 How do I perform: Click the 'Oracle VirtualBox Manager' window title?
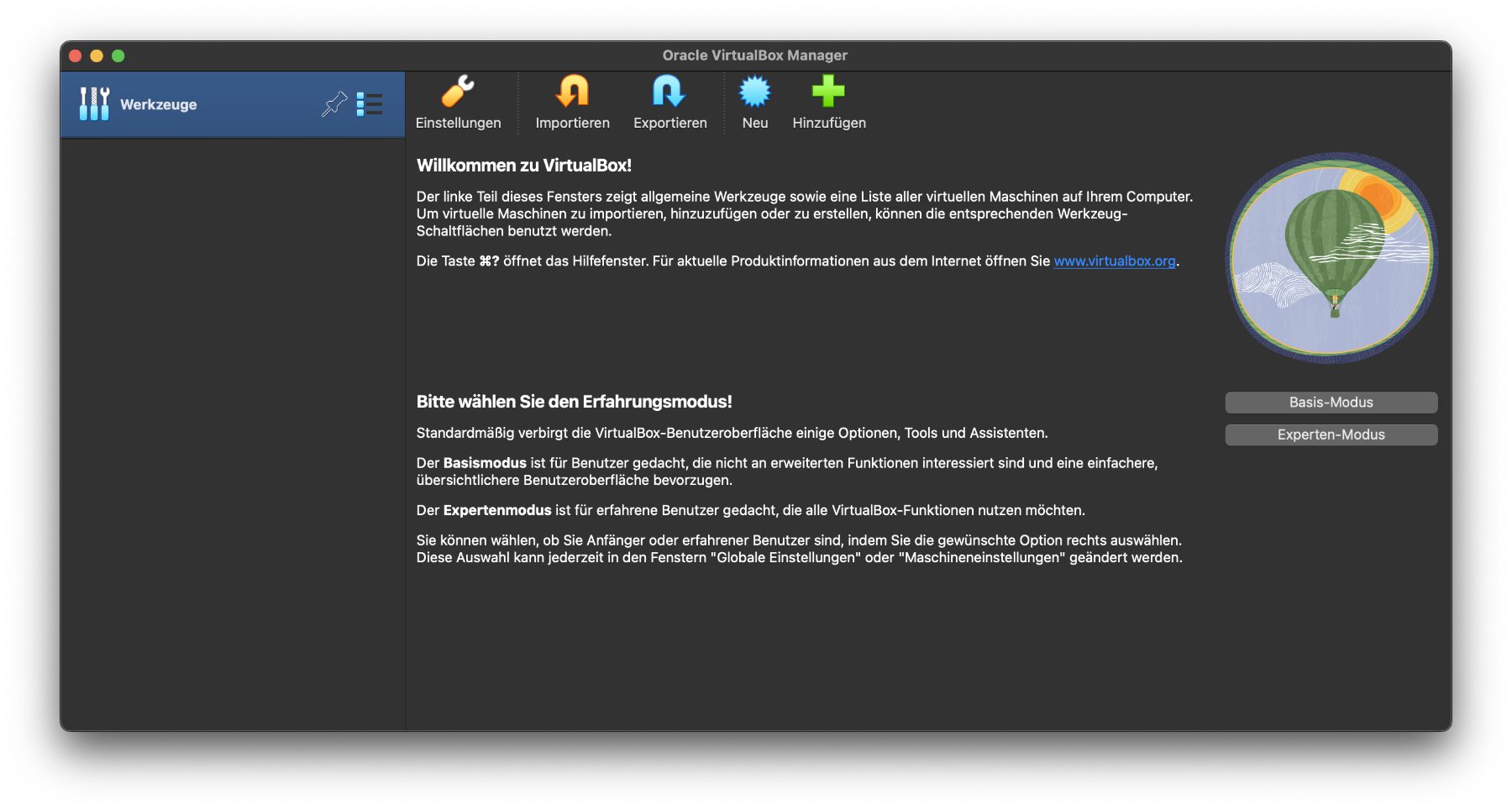(755, 55)
